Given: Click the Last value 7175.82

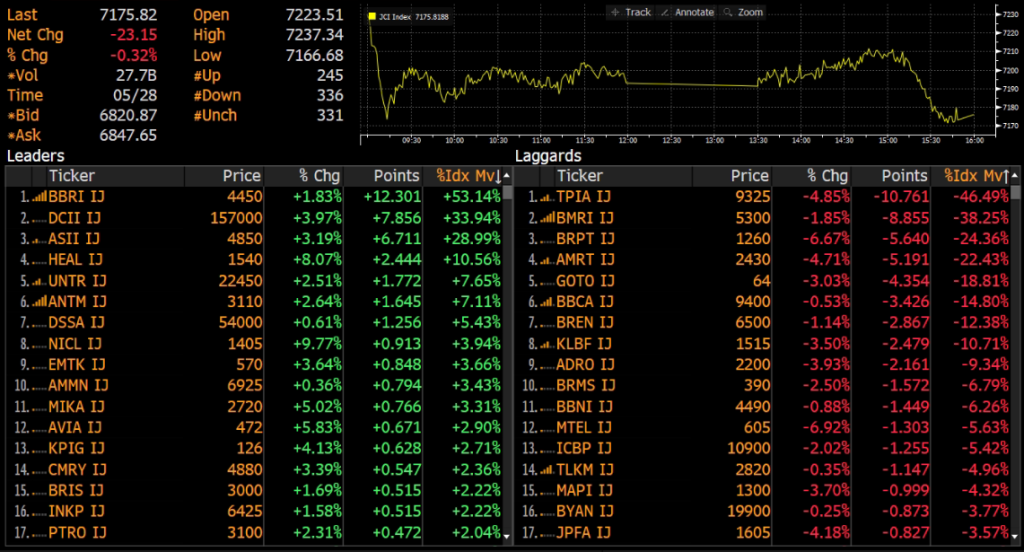Looking at the screenshot, I should (x=128, y=14).
